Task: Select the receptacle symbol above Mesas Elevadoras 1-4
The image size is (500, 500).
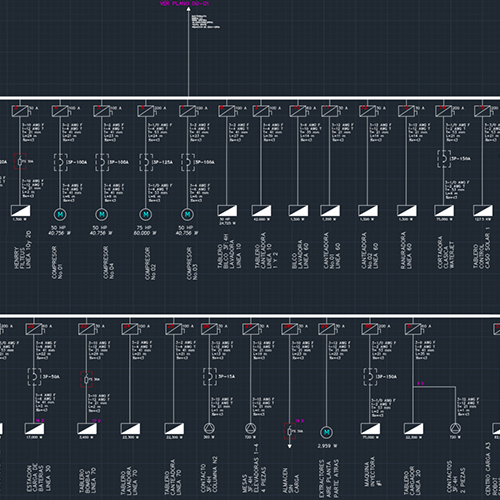Action: pyautogui.click(x=250, y=428)
